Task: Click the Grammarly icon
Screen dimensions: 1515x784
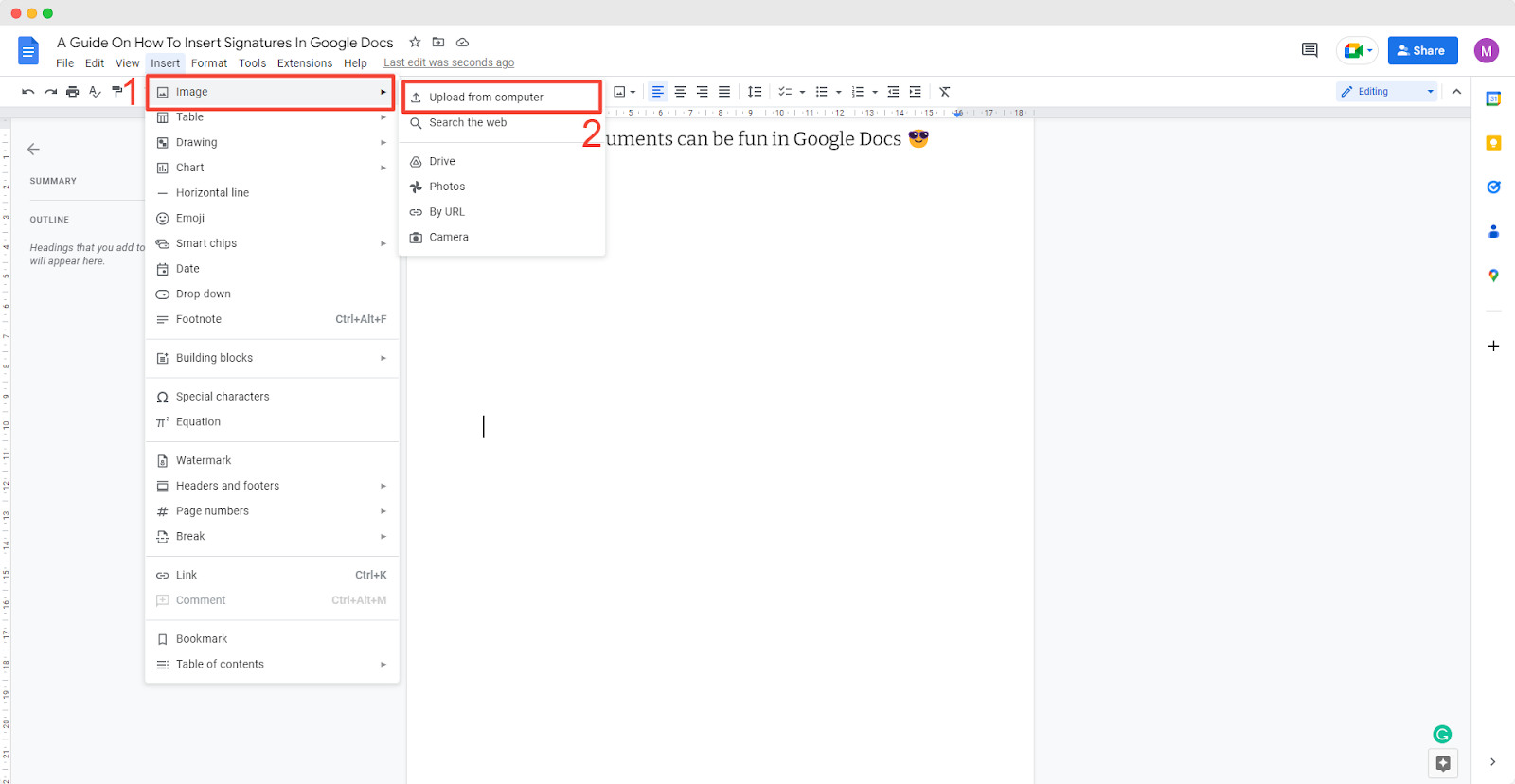Action: point(1442,734)
